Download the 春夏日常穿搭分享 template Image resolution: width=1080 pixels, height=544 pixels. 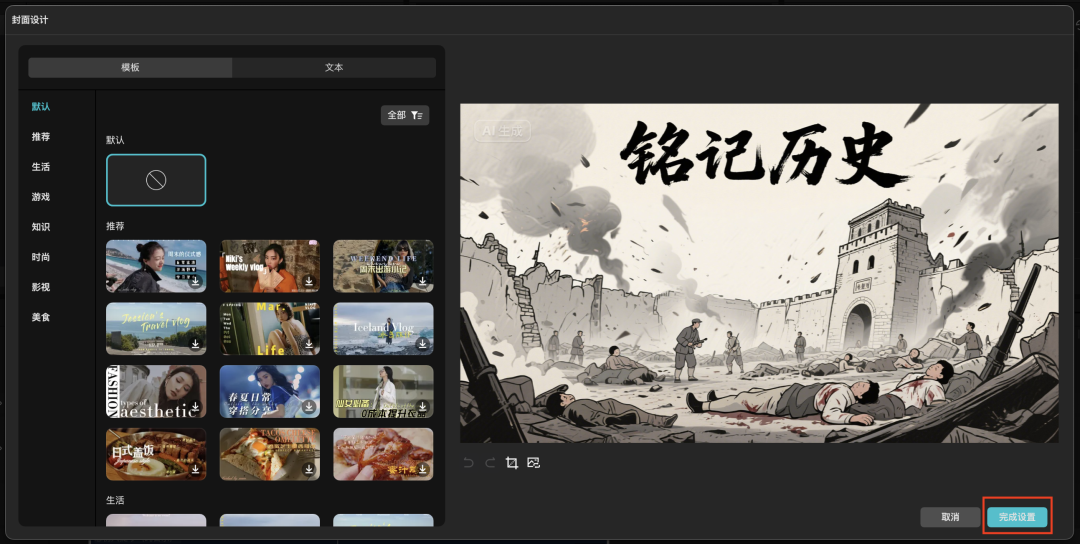(309, 406)
